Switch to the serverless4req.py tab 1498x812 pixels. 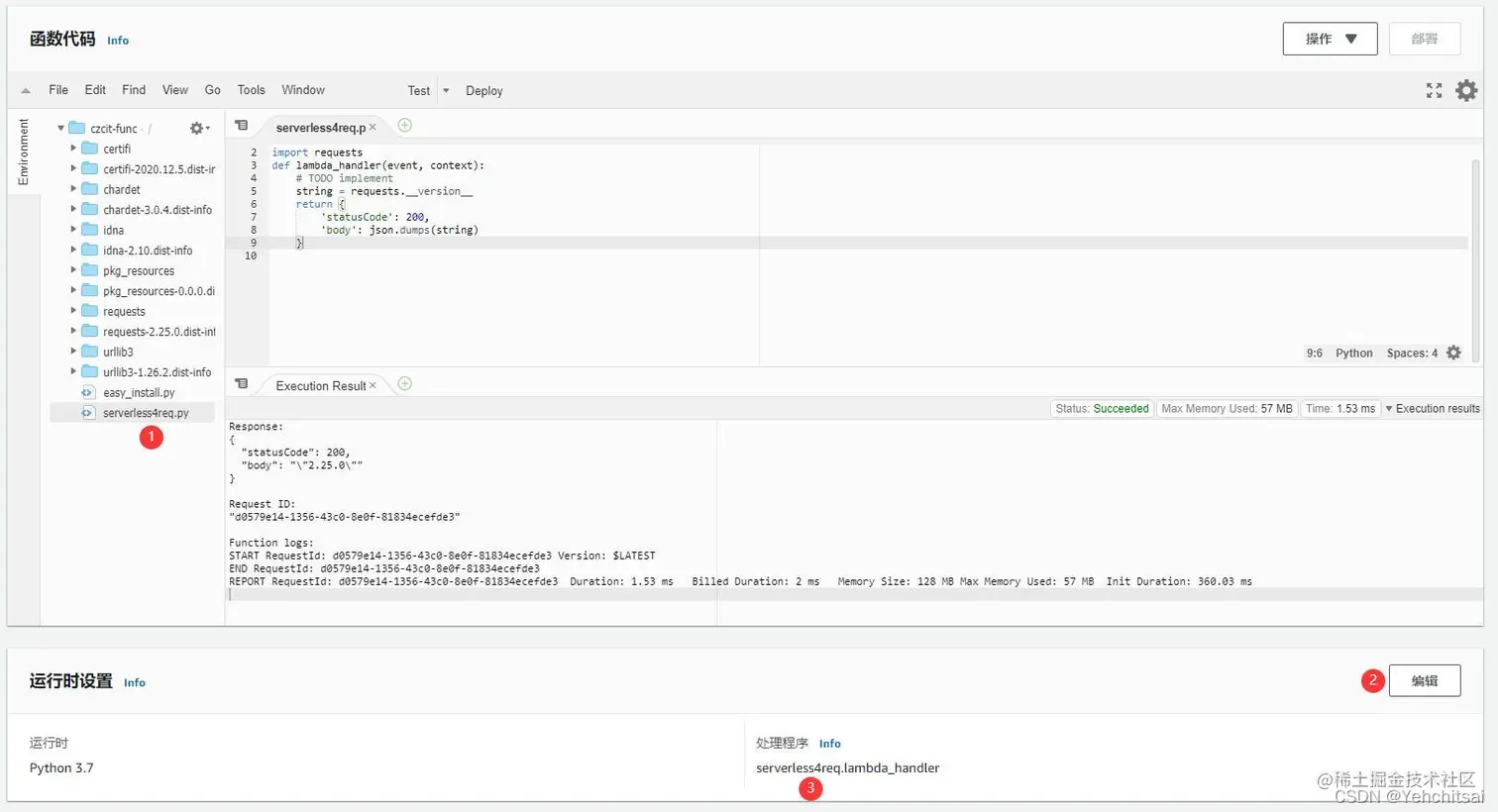pos(320,128)
